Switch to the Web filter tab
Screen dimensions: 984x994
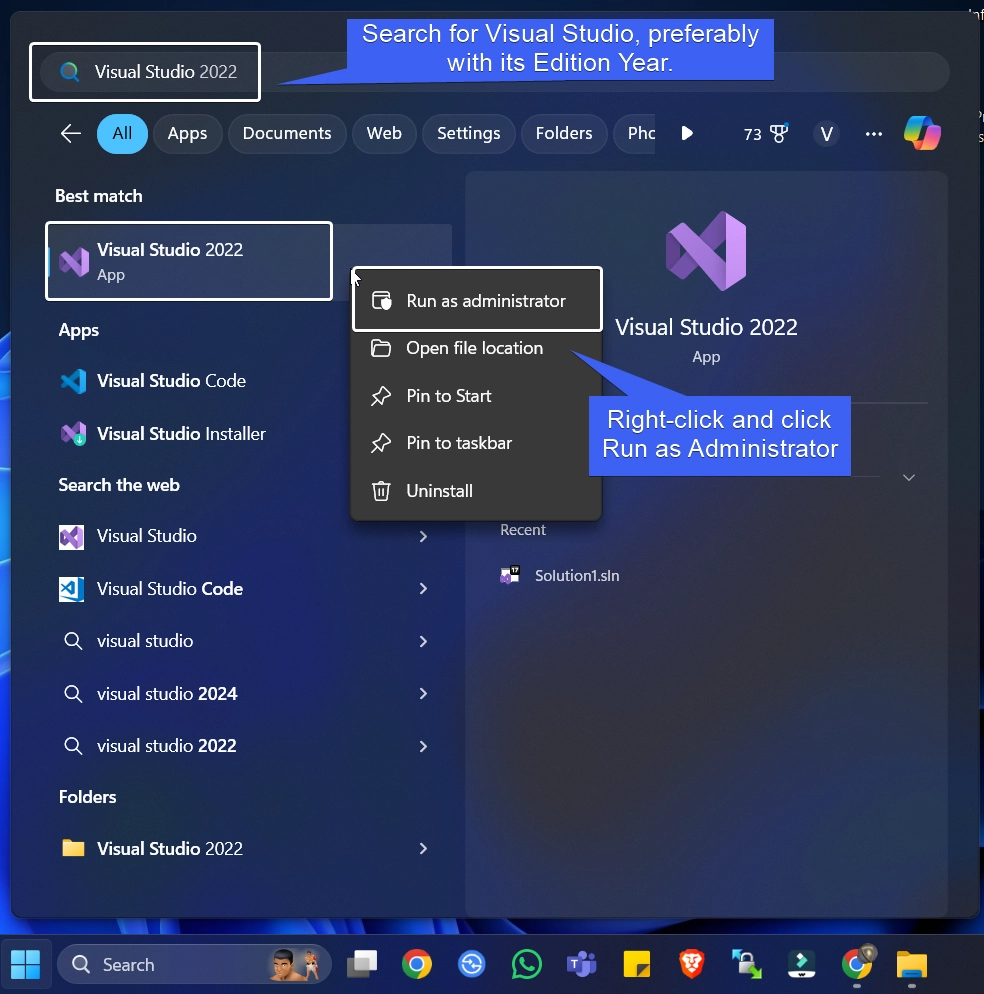(x=384, y=134)
